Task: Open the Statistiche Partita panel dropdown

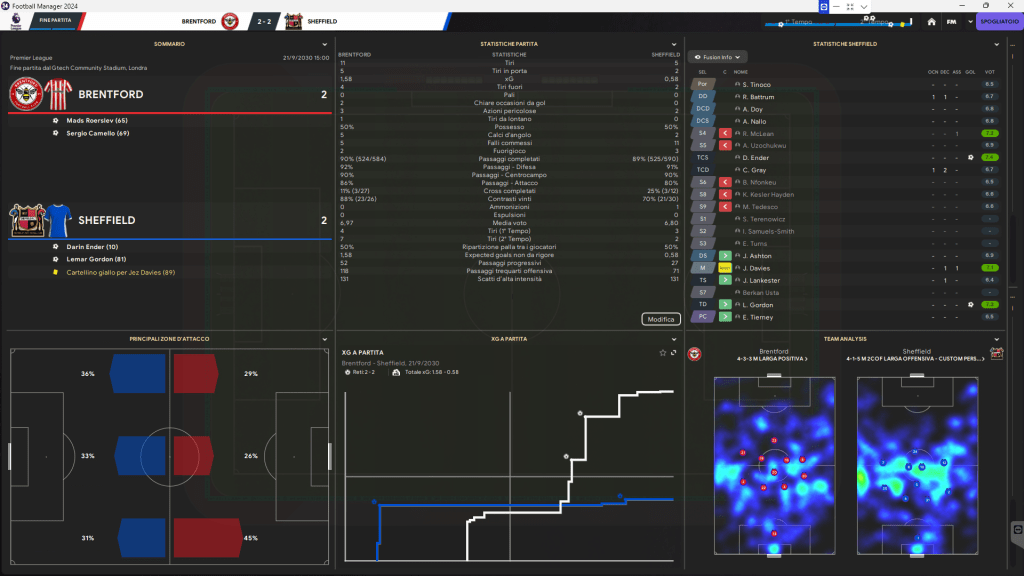Action: point(673,44)
